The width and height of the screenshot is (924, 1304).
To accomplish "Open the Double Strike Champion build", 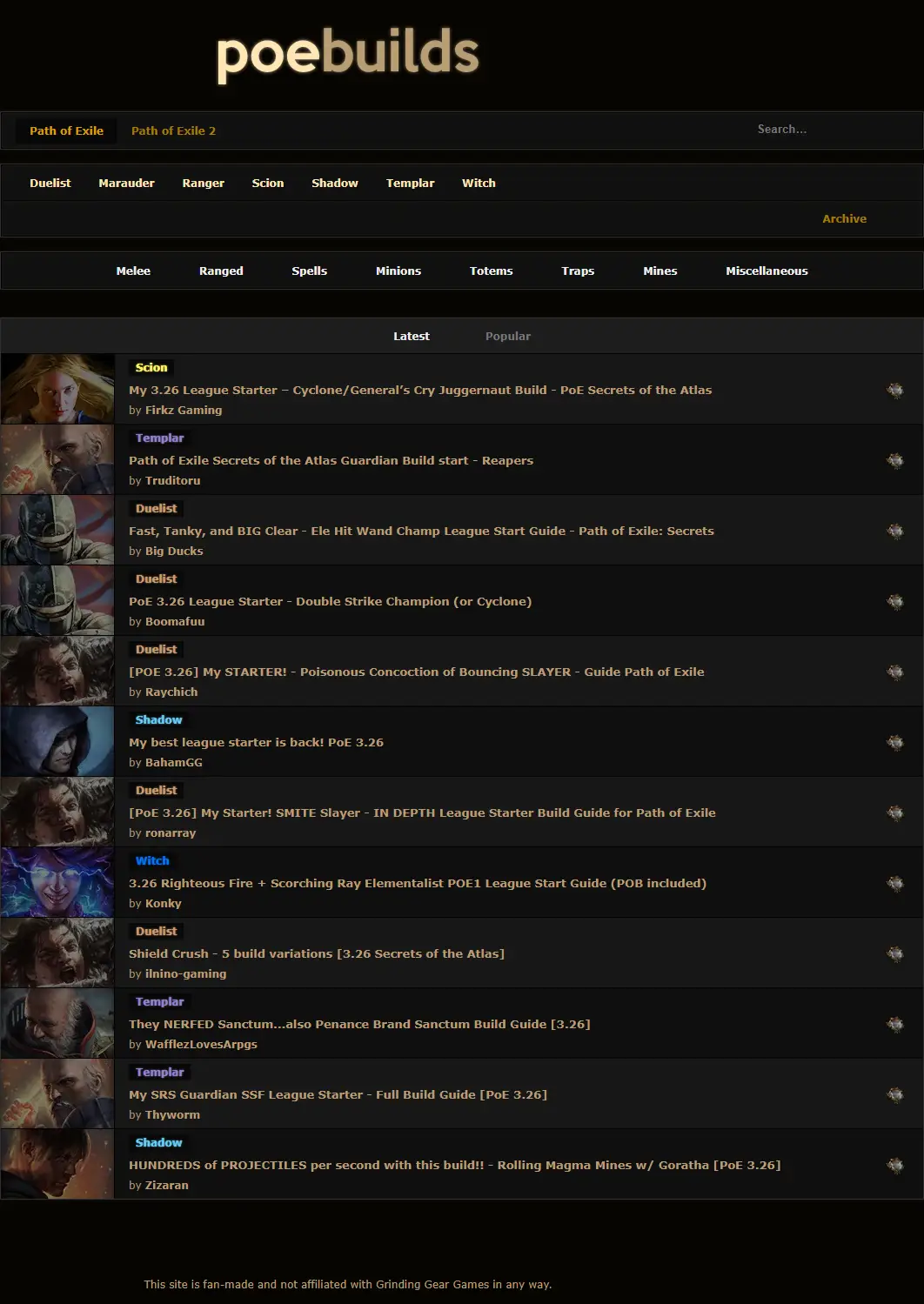I will click(330, 601).
